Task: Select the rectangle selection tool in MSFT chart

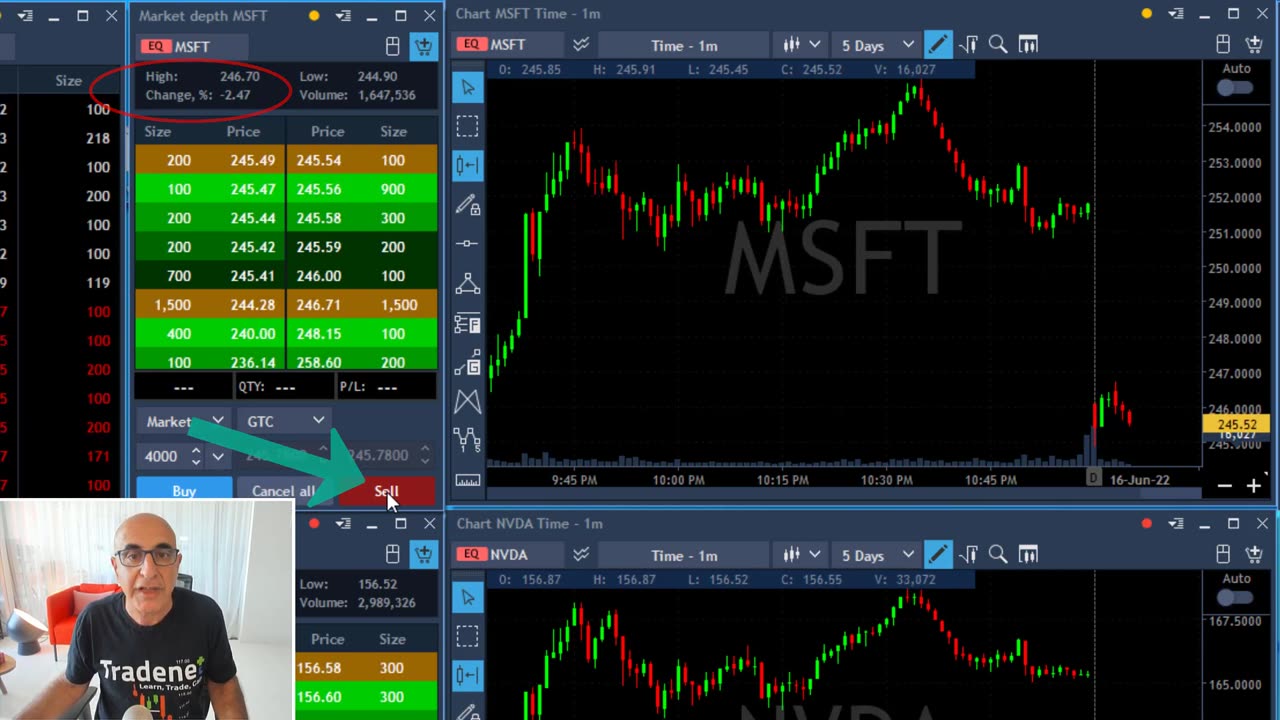Action: [467, 126]
